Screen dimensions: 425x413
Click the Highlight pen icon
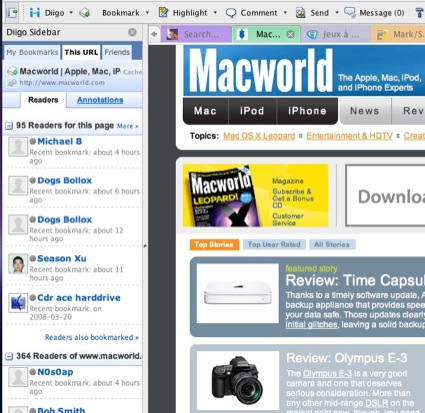click(163, 12)
